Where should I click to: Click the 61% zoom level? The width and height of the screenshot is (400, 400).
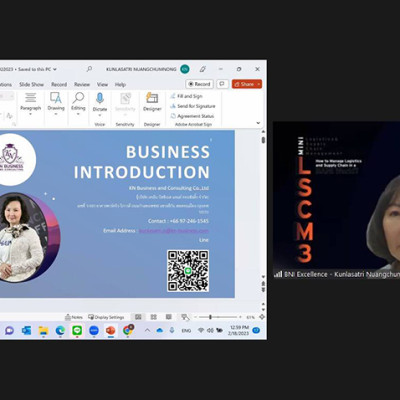[250, 317]
